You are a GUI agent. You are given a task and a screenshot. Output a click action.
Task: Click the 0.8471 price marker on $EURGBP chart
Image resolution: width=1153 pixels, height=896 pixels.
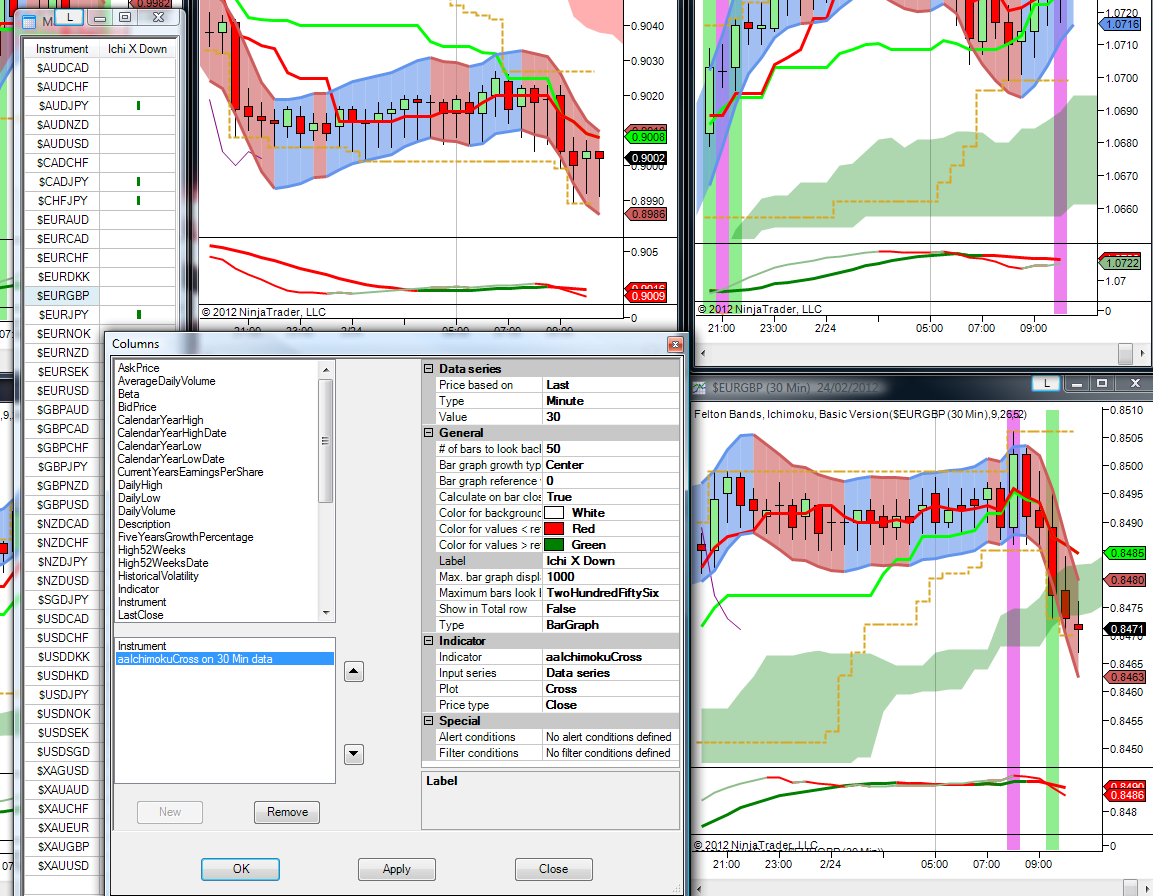click(1126, 629)
